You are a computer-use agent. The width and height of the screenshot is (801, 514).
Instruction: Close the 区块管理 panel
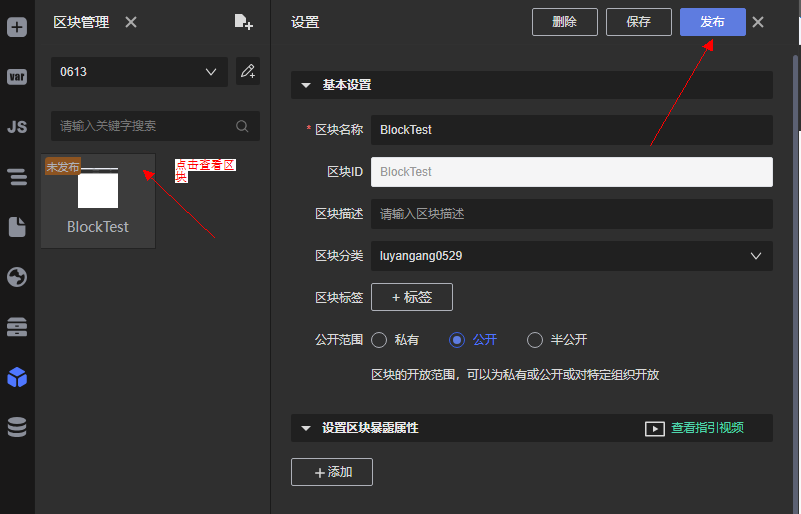pos(131,22)
